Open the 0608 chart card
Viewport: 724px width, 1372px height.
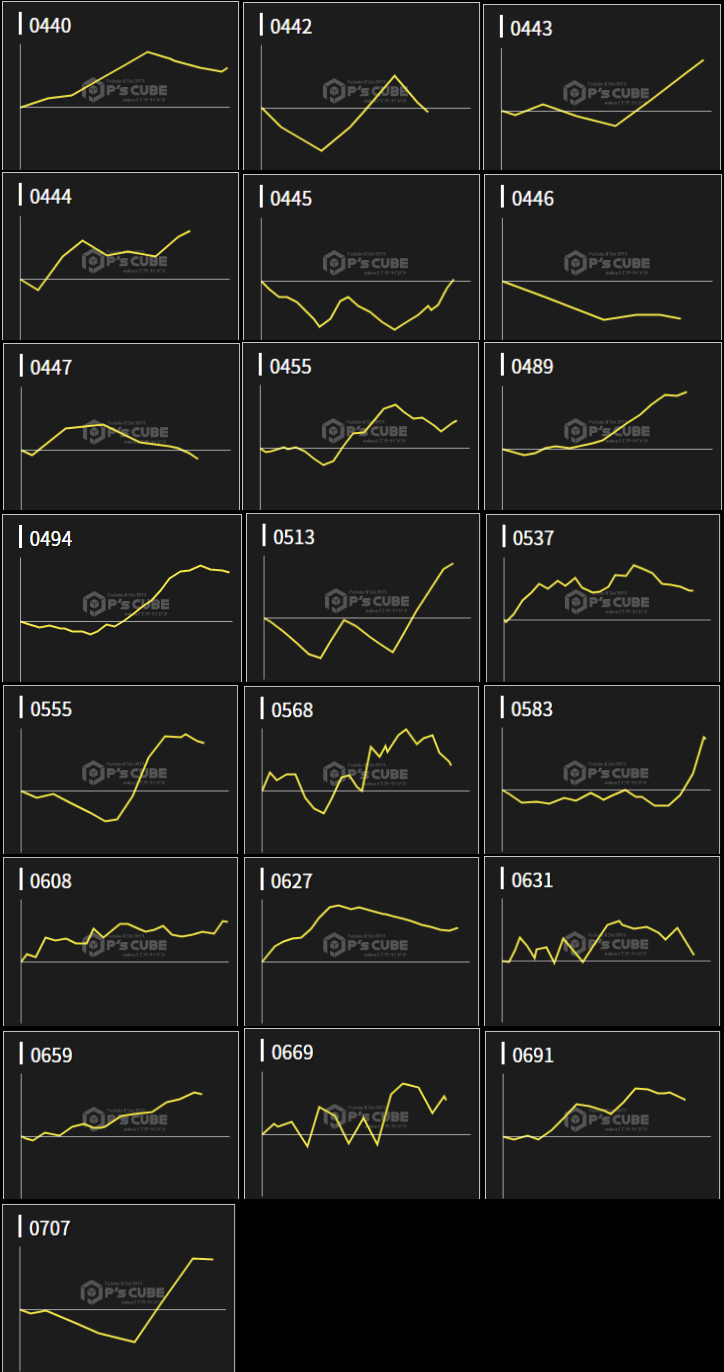tap(121, 941)
